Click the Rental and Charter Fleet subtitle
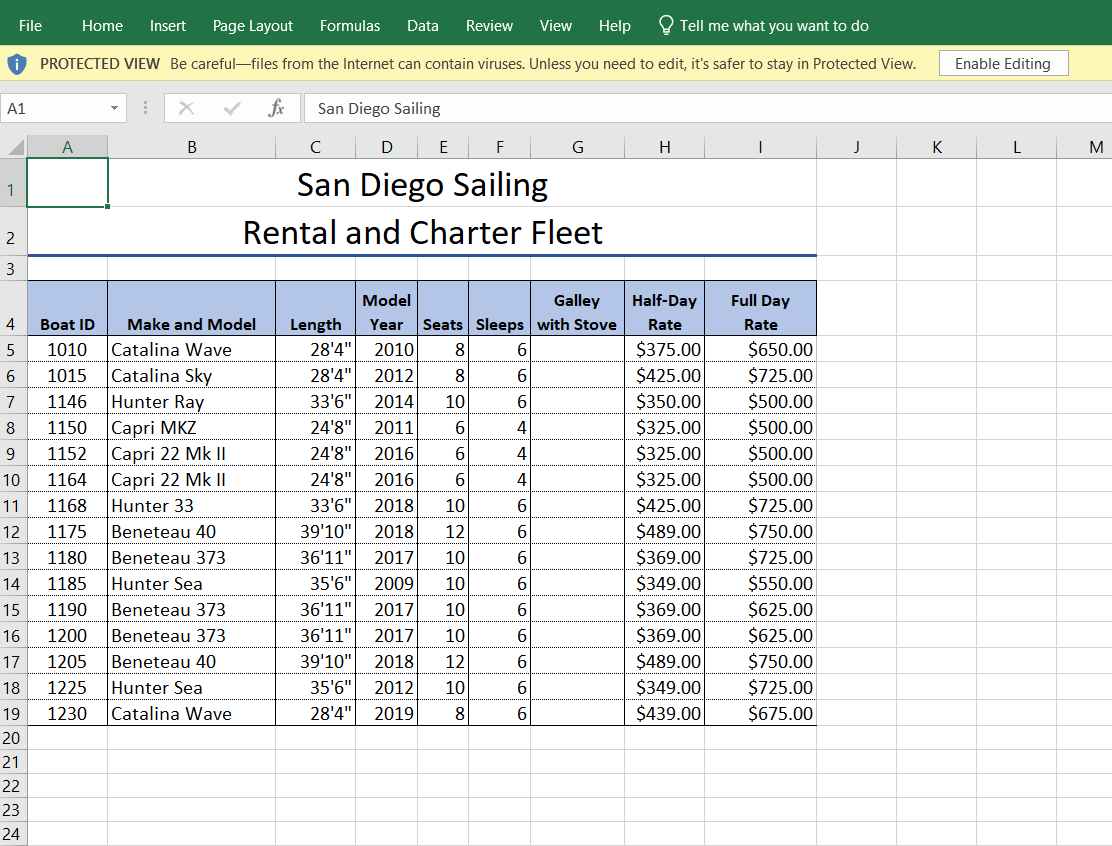1112x846 pixels. point(422,233)
